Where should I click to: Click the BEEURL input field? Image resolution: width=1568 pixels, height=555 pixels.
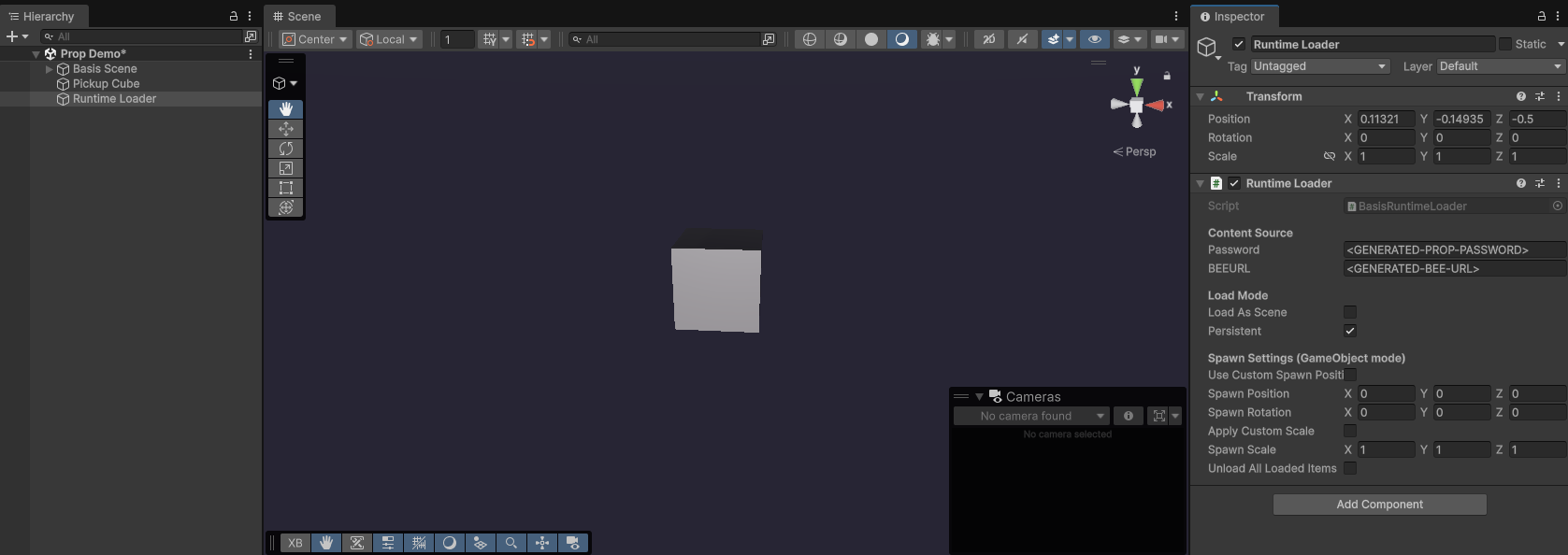click(1455, 268)
